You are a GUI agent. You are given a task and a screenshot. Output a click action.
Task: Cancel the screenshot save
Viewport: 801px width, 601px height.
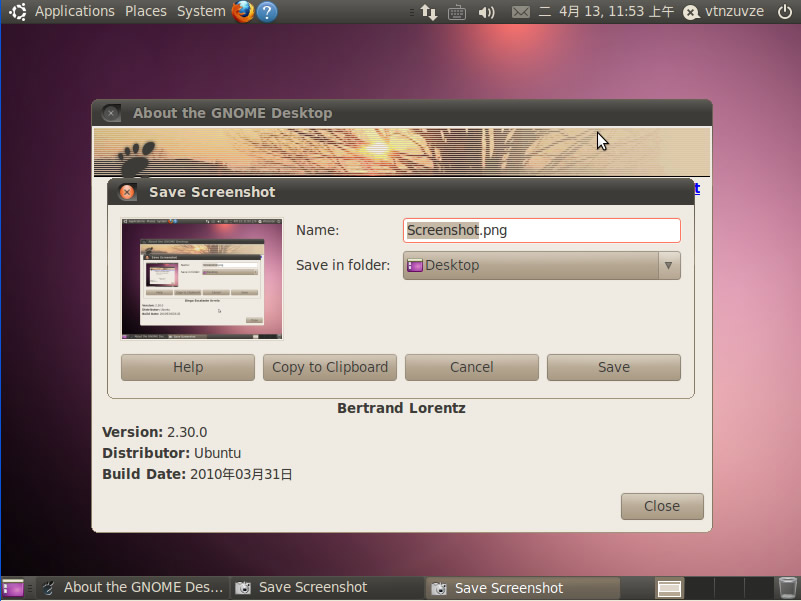(x=472, y=367)
